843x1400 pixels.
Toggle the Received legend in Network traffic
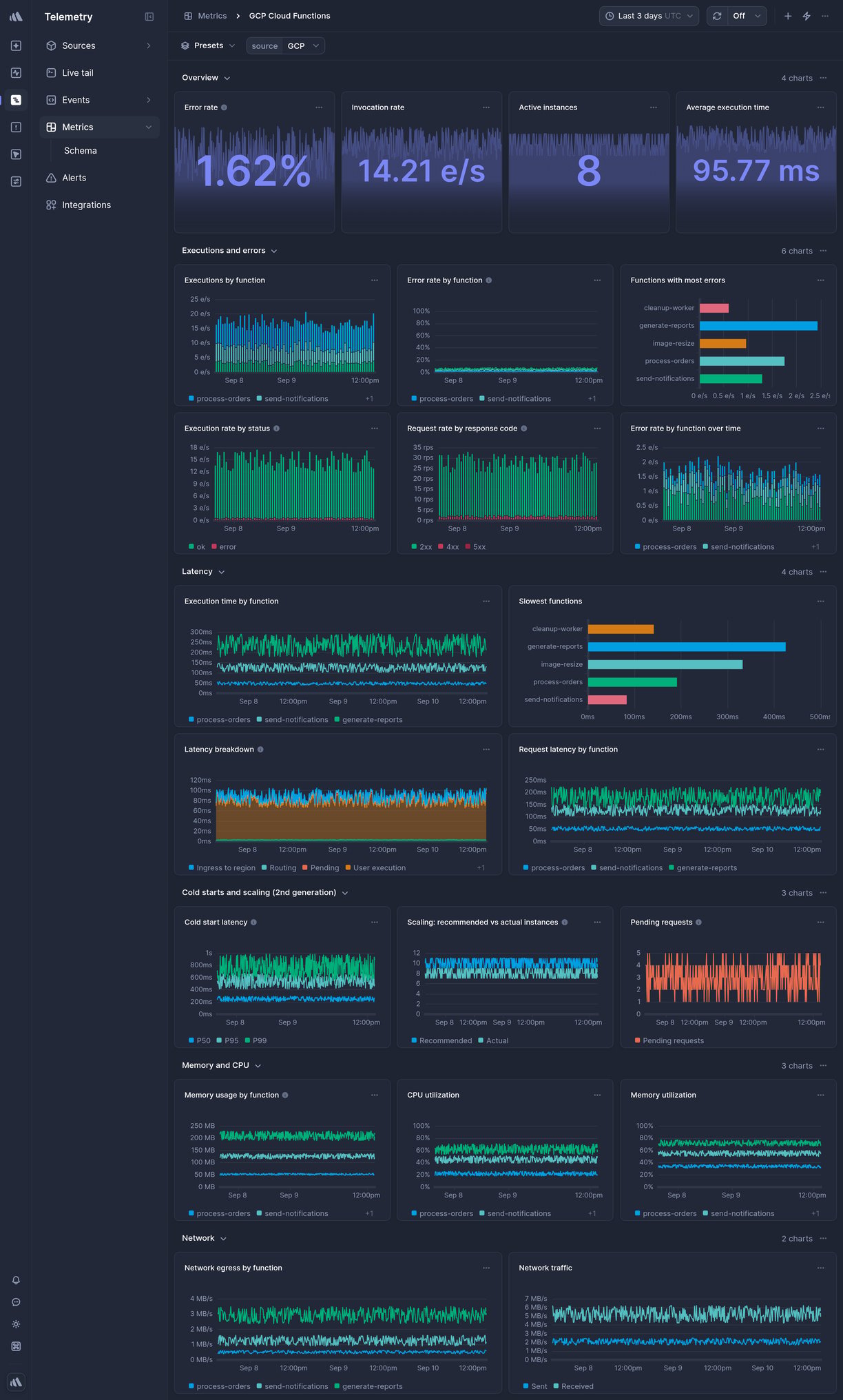573,1386
